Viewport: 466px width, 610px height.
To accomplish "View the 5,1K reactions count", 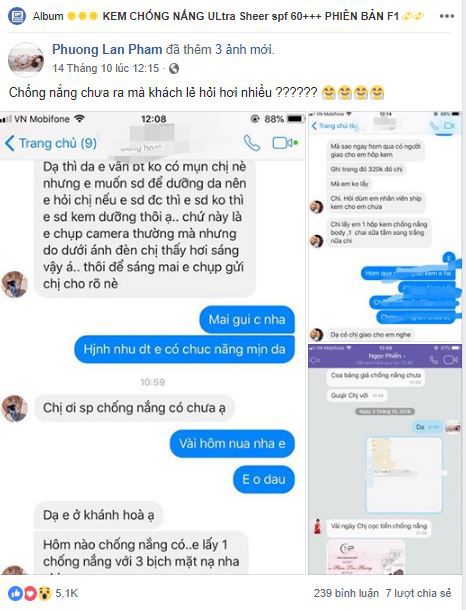I will [x=67, y=593].
